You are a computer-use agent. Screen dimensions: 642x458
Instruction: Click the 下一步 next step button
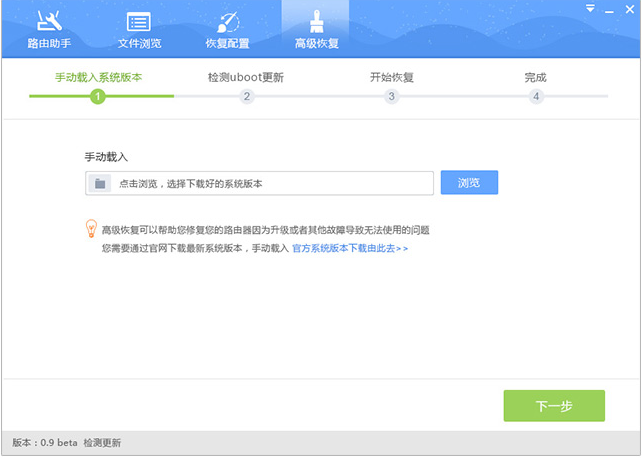[x=554, y=406]
